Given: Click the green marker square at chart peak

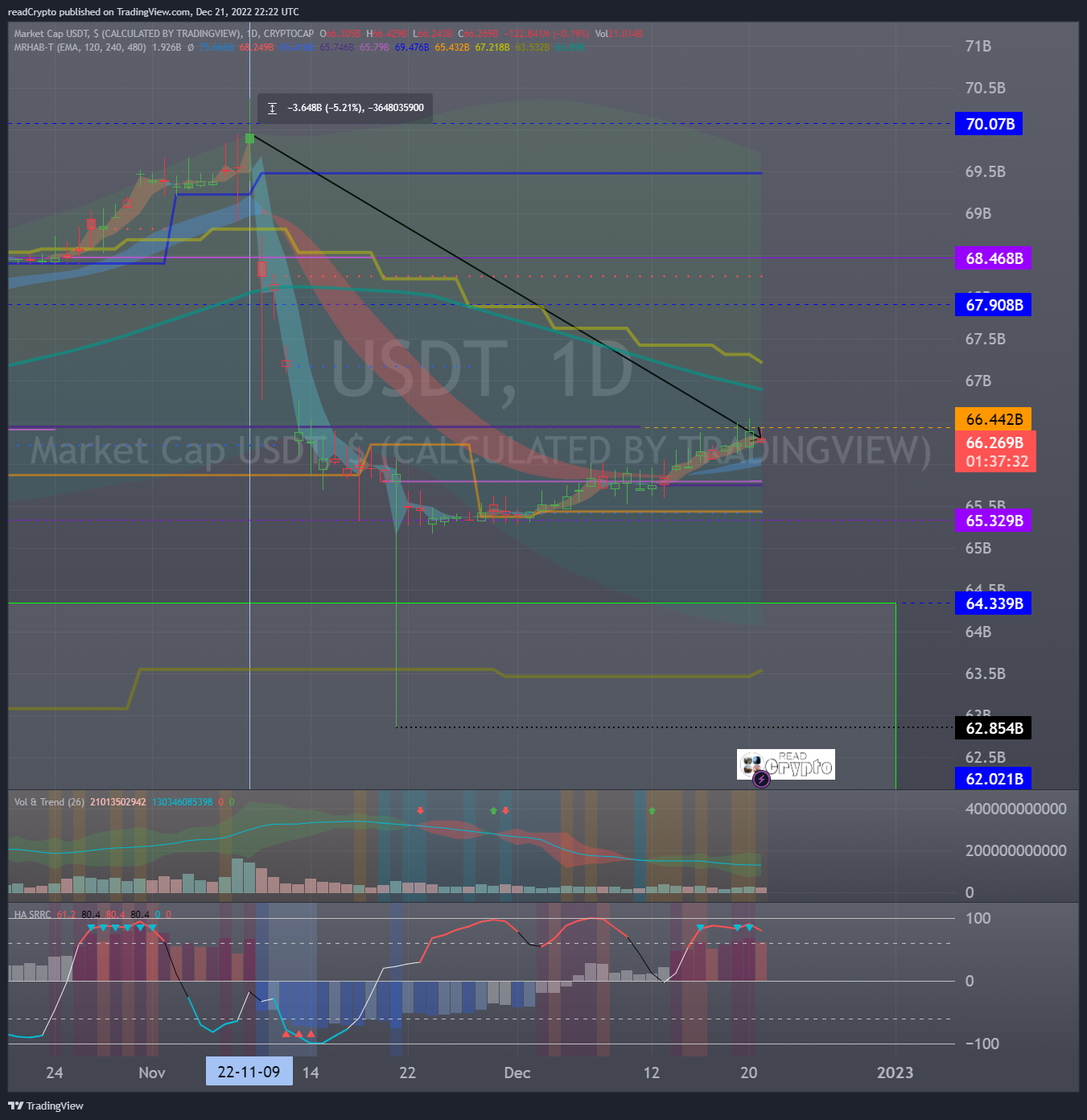Looking at the screenshot, I should click(249, 138).
